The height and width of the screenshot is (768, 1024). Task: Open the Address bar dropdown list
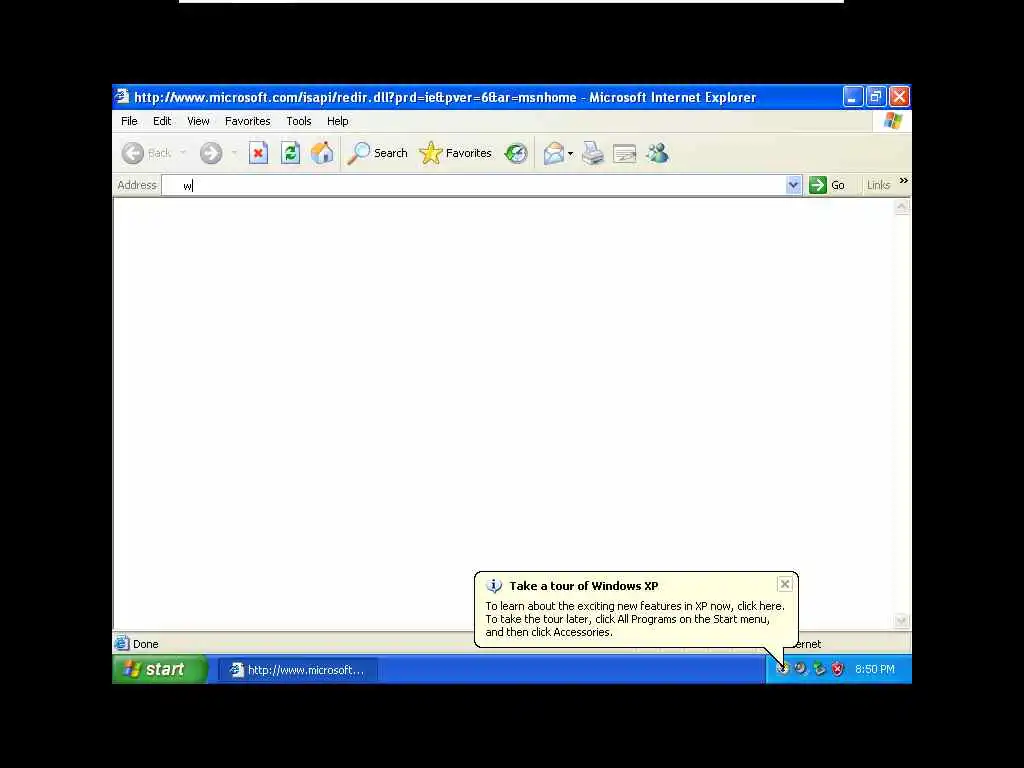click(793, 185)
